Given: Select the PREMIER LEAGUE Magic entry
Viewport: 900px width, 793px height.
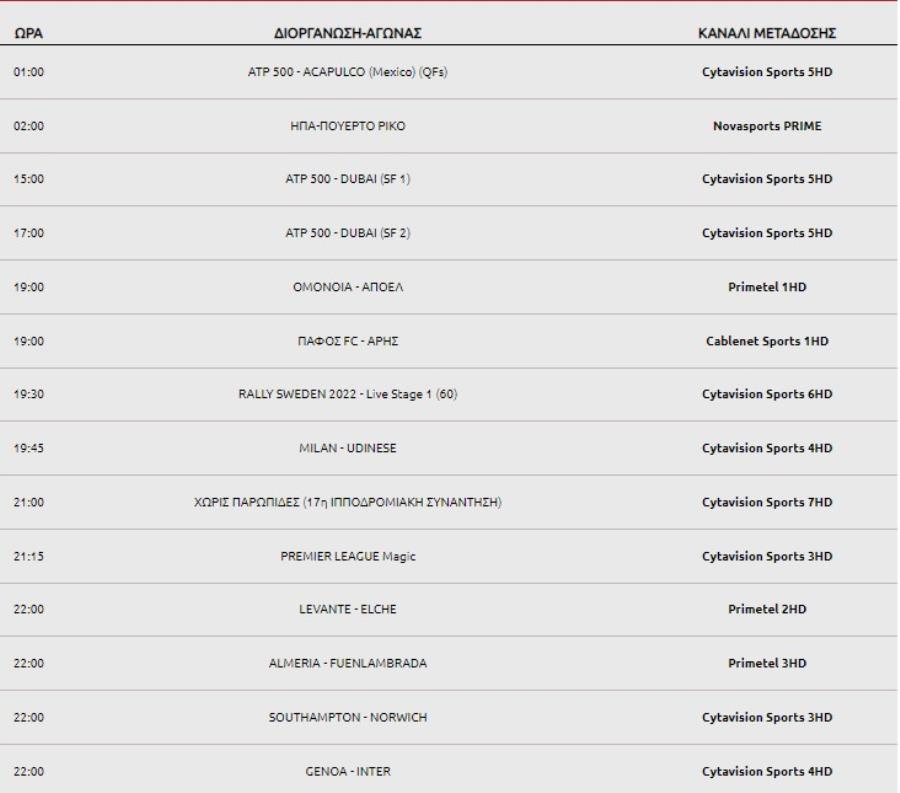Looking at the screenshot, I should coord(348,556).
